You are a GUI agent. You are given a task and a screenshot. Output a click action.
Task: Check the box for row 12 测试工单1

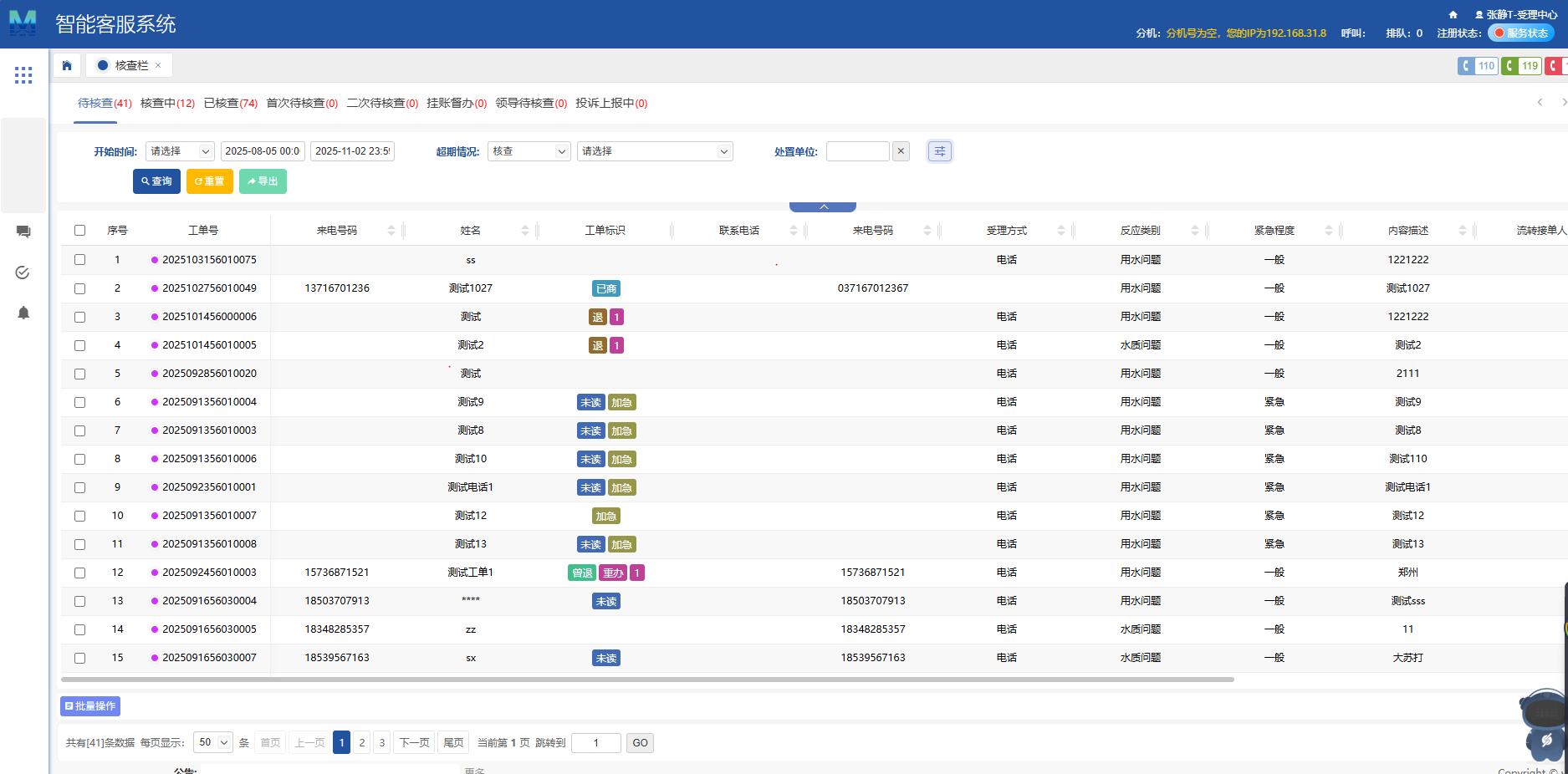click(80, 573)
